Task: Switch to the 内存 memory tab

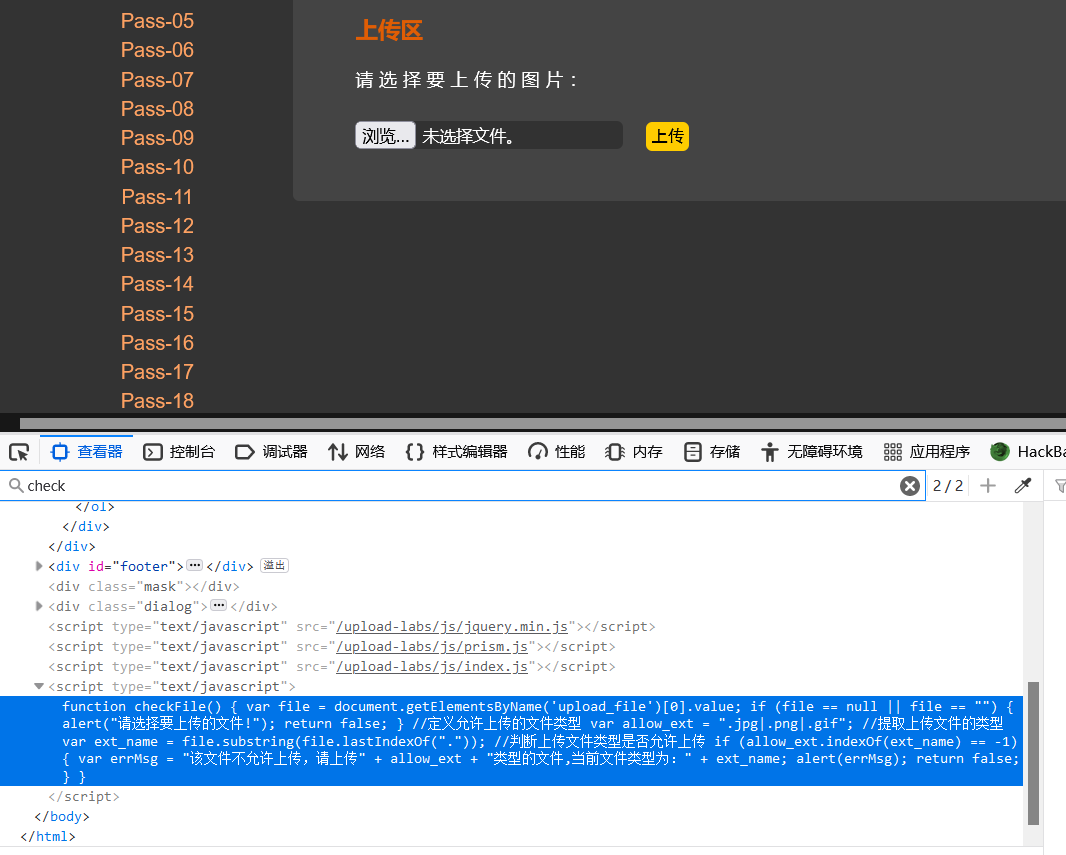Action: click(634, 452)
